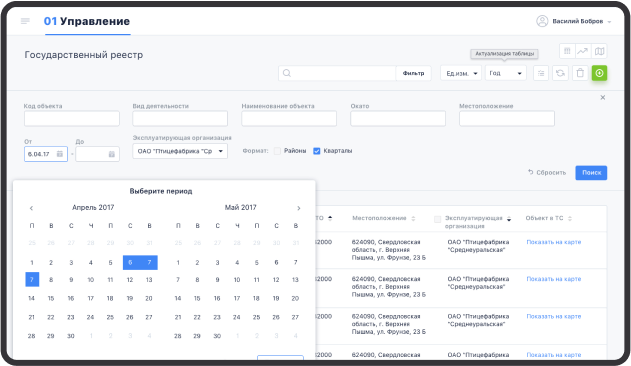Viewport: 631px width, 366px height.
Task: Click the Наименование объекта input
Action: click(x=289, y=118)
